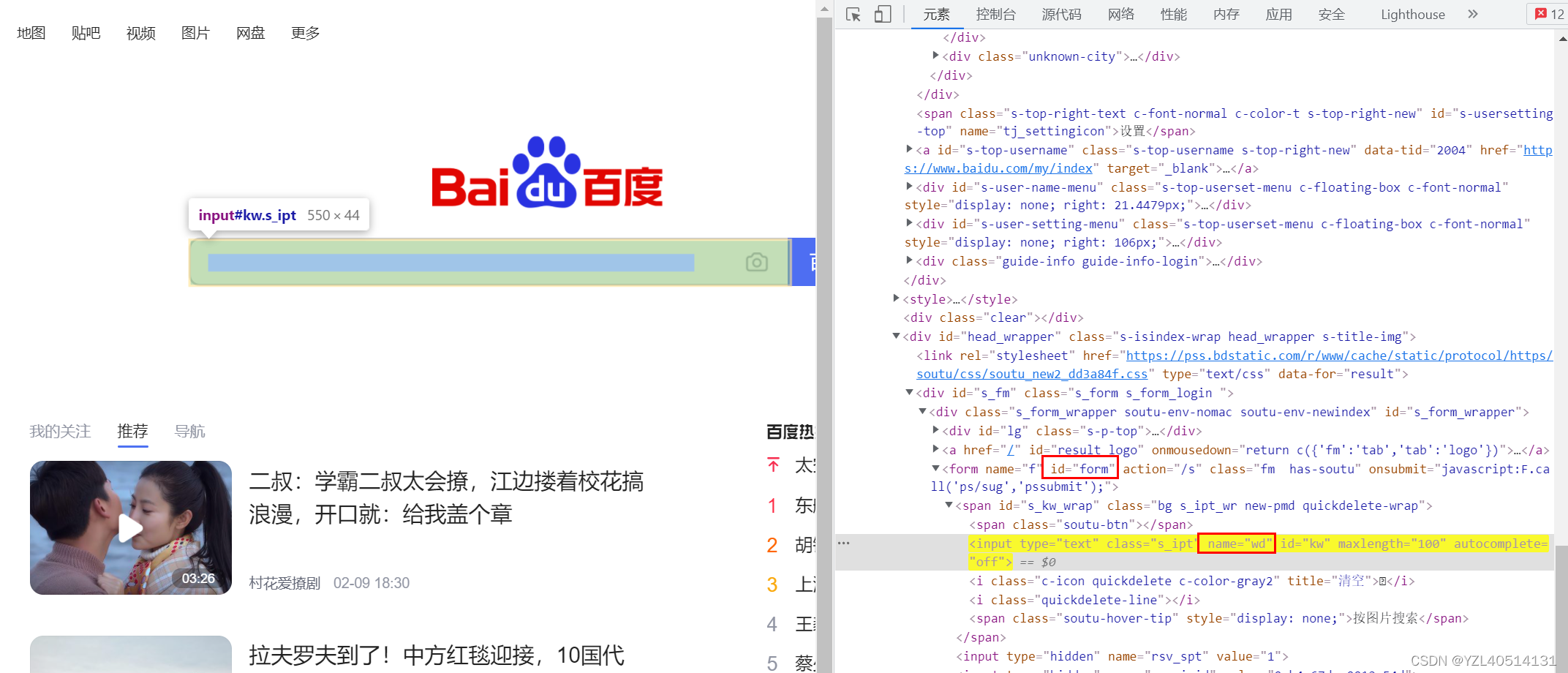The image size is (1568, 673).
Task: Switch to the 网络 tab
Action: (1120, 15)
